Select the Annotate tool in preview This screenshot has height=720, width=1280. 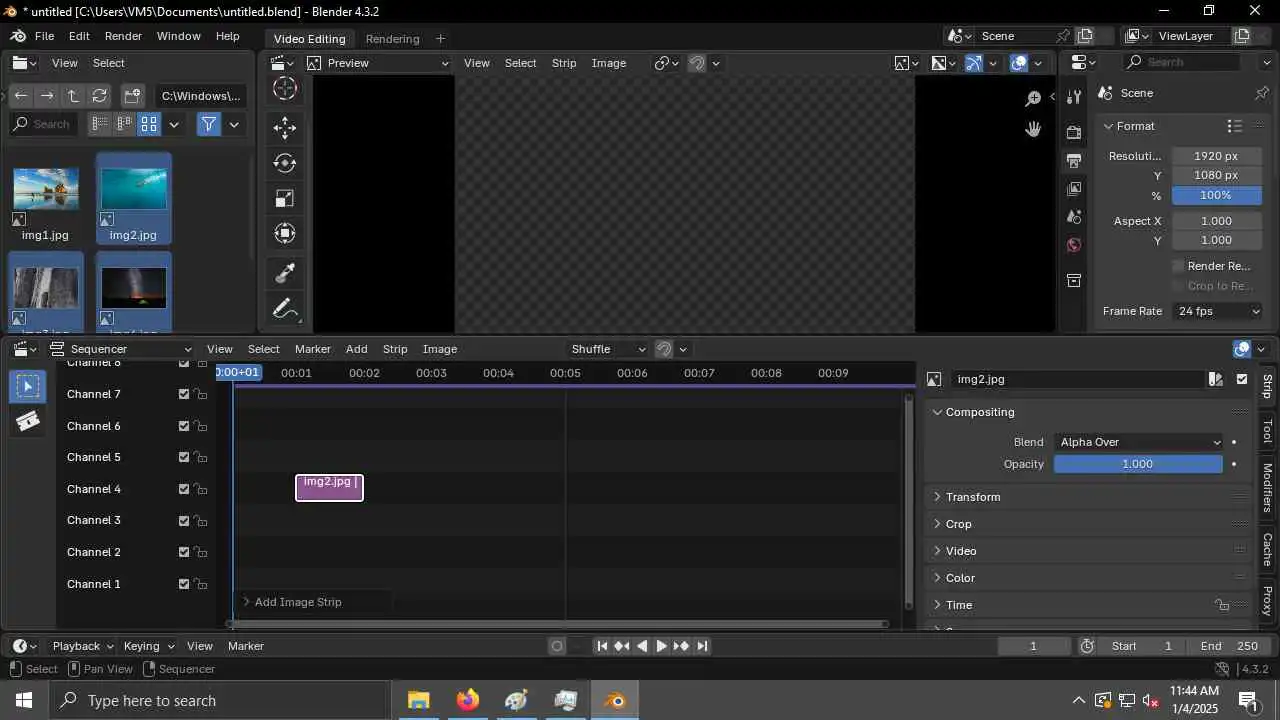[285, 310]
